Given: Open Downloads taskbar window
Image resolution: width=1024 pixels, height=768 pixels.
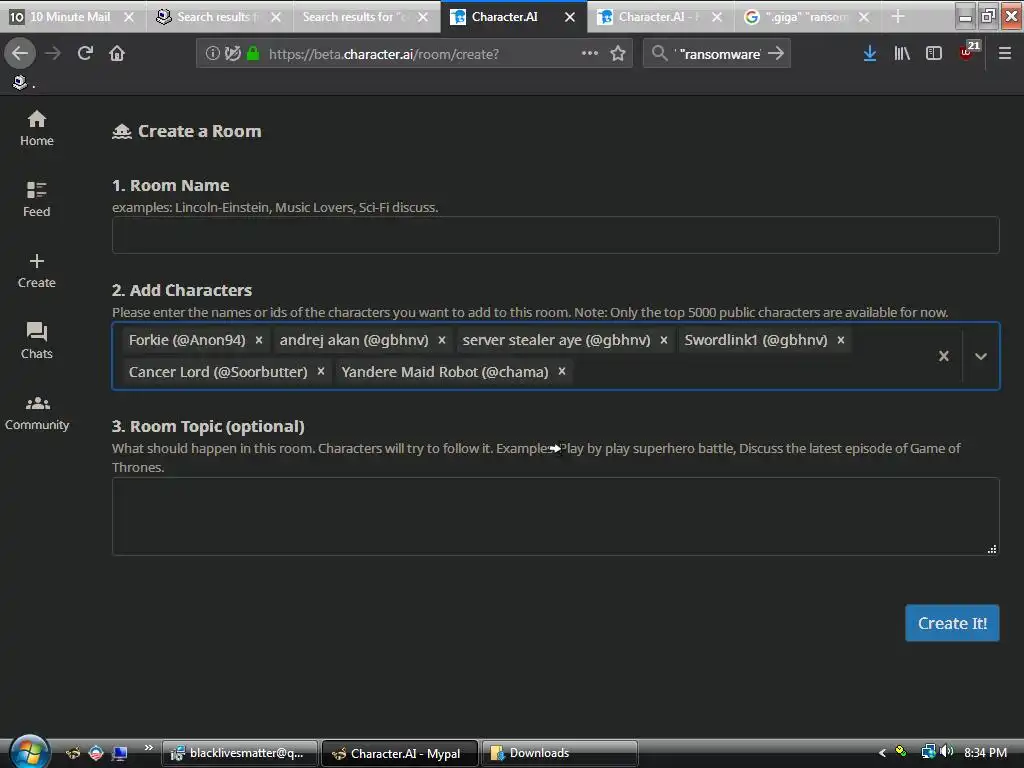Looking at the screenshot, I should [559, 753].
